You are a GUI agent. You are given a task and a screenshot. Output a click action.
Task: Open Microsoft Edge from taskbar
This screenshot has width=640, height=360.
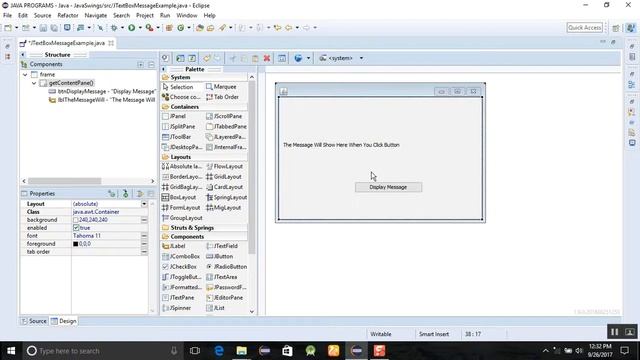point(219,351)
